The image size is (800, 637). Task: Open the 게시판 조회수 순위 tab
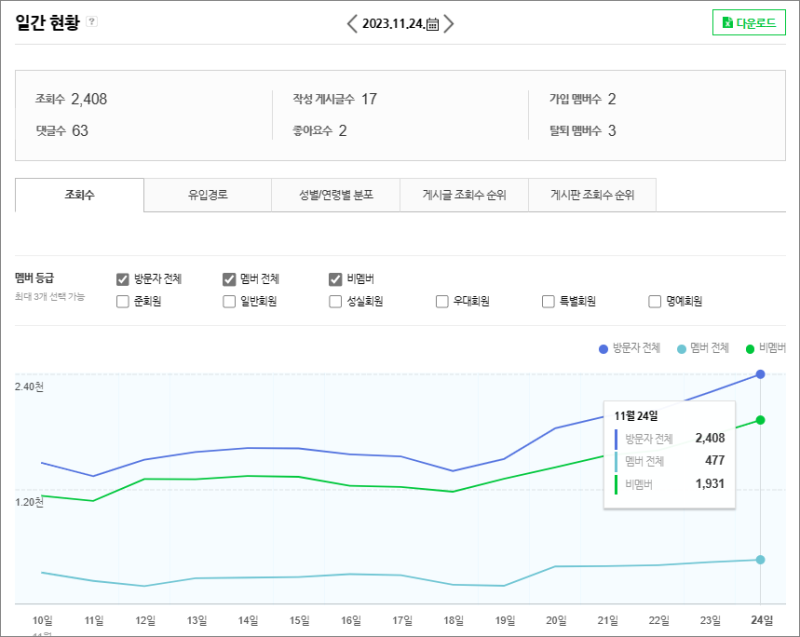tap(592, 195)
